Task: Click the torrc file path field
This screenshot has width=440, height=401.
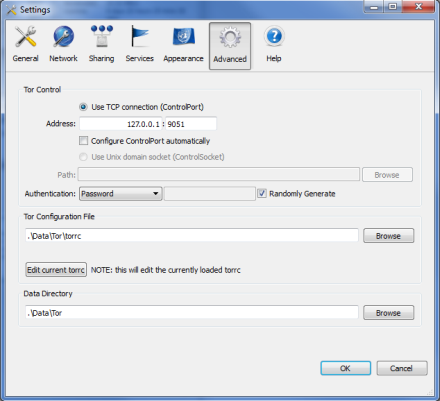Action: tap(192, 235)
